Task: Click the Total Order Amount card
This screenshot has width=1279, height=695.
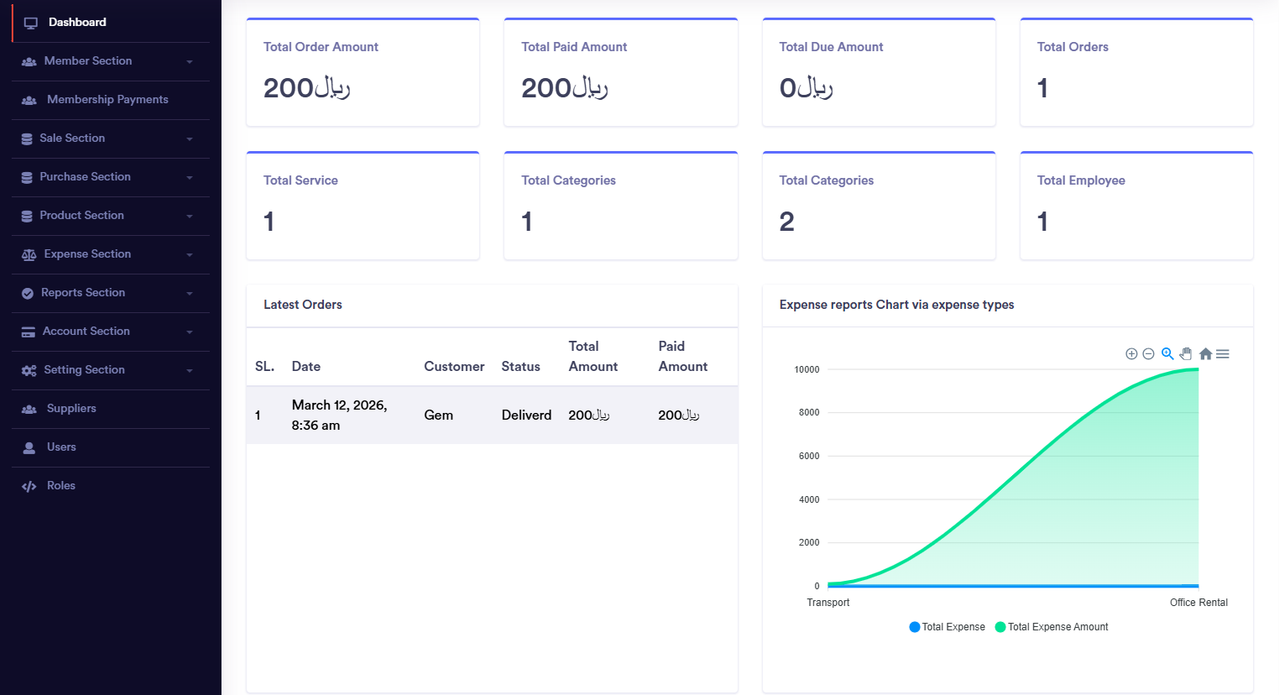Action: pyautogui.click(x=363, y=72)
